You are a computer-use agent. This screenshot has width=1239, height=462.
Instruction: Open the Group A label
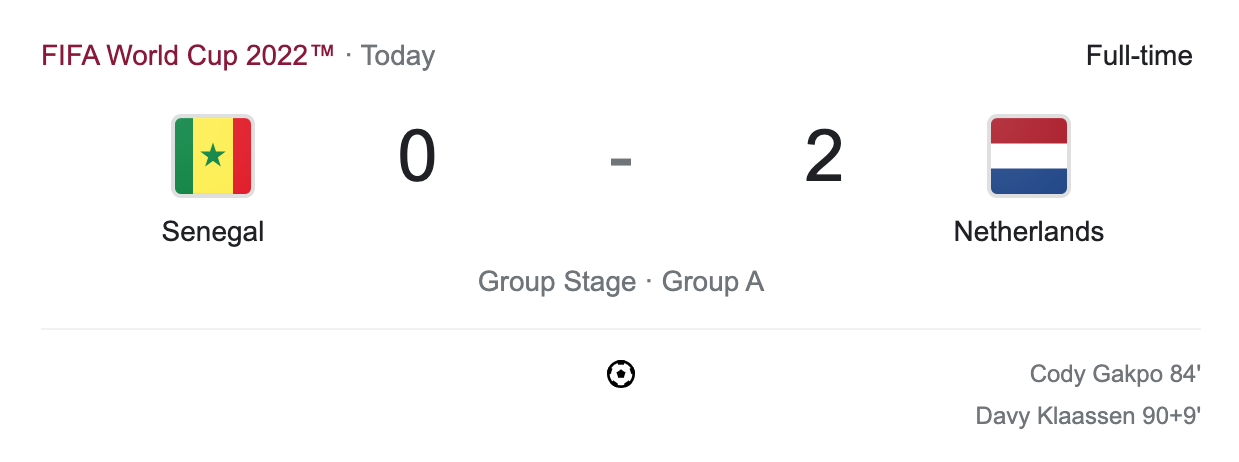713,282
